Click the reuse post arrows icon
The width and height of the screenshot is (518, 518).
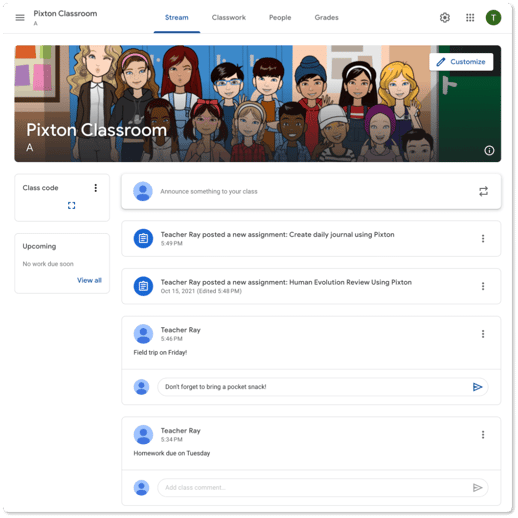483,191
